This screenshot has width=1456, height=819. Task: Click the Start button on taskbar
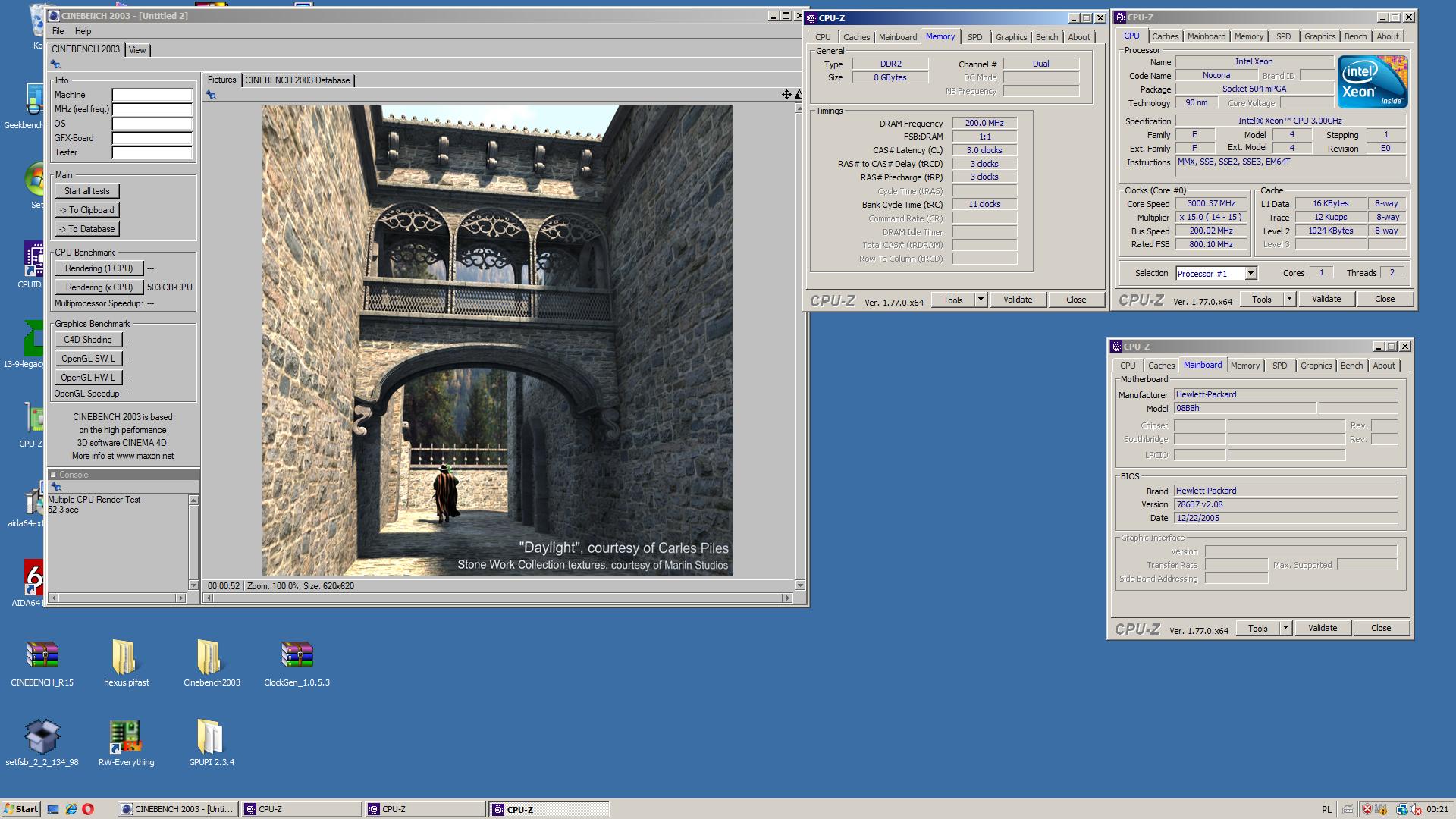pyautogui.click(x=20, y=809)
